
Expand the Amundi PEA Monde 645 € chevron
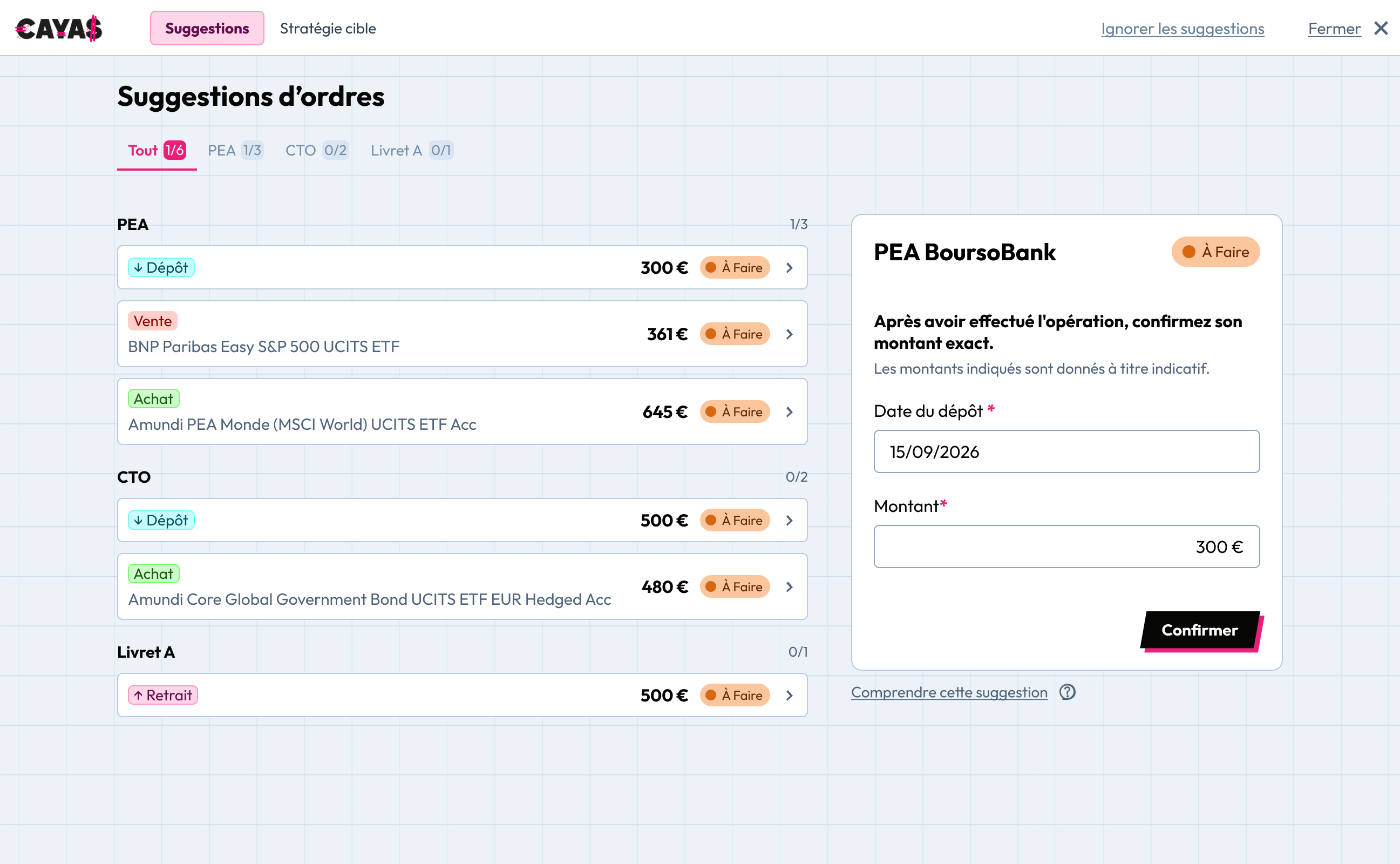[x=789, y=411]
